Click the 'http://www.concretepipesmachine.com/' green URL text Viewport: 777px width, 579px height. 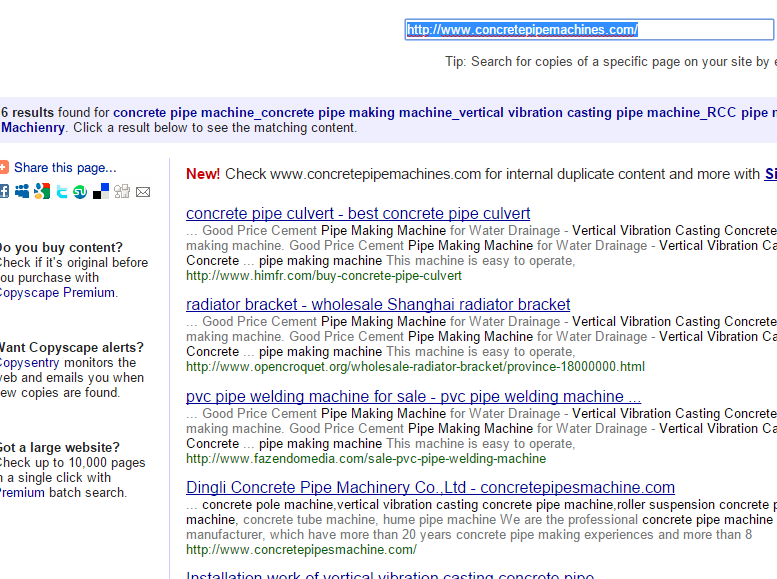click(301, 550)
